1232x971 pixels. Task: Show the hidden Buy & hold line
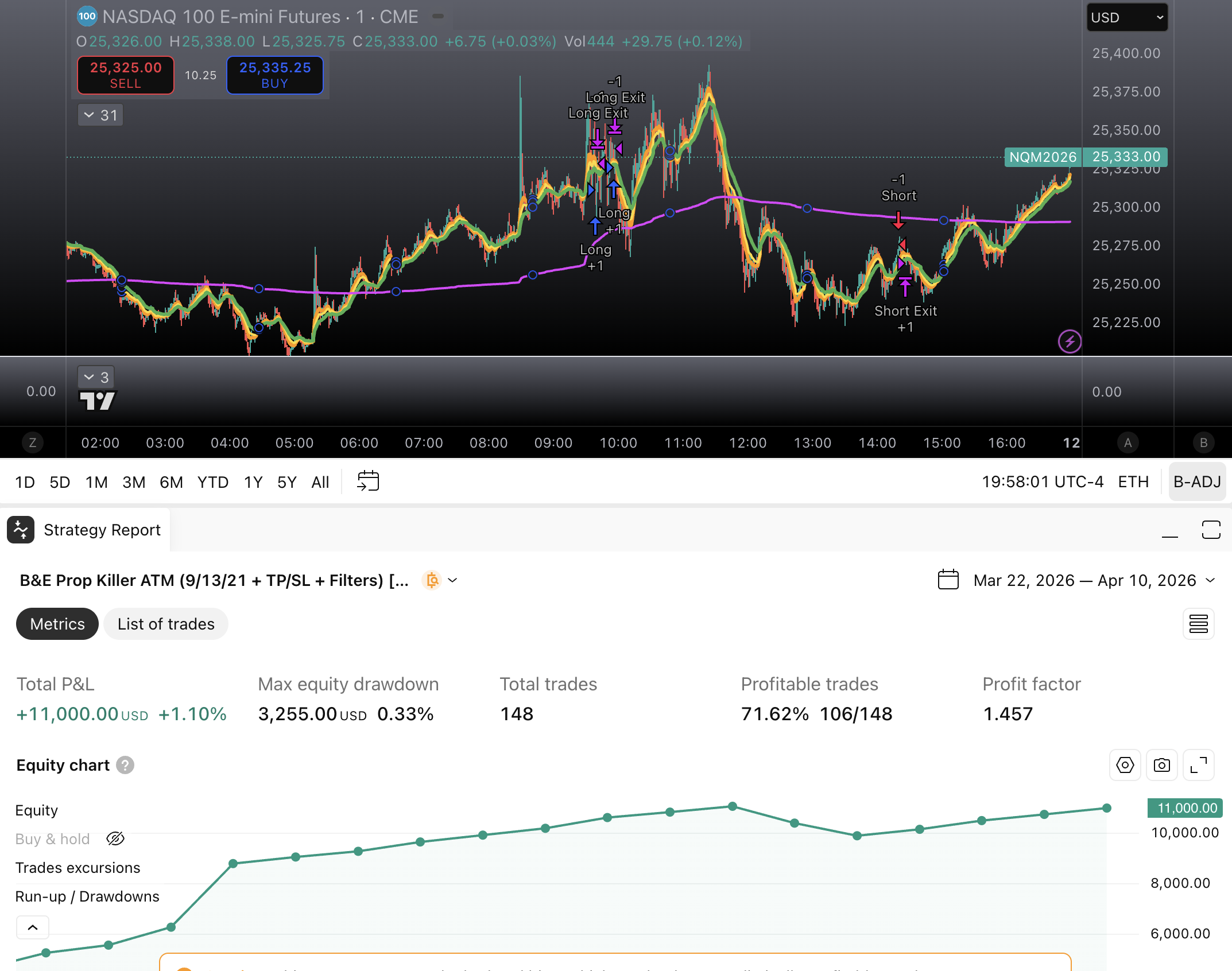point(115,839)
